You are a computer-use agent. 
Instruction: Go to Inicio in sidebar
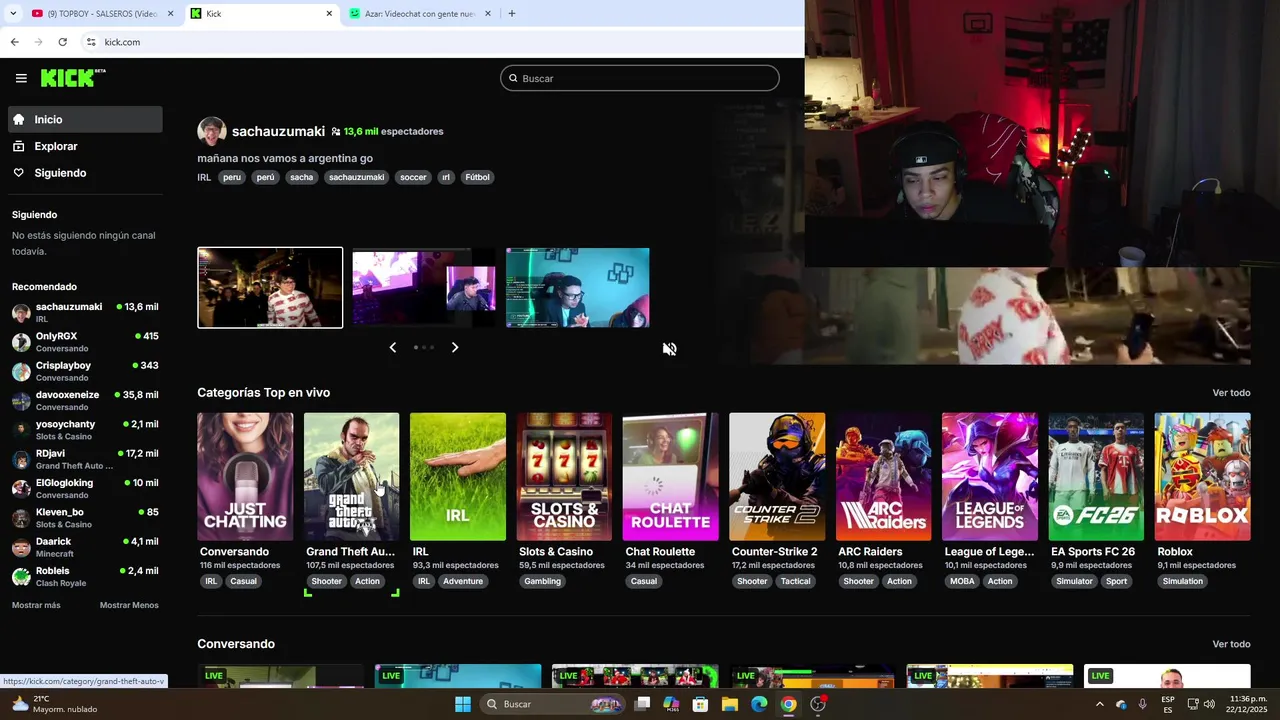[x=85, y=119]
